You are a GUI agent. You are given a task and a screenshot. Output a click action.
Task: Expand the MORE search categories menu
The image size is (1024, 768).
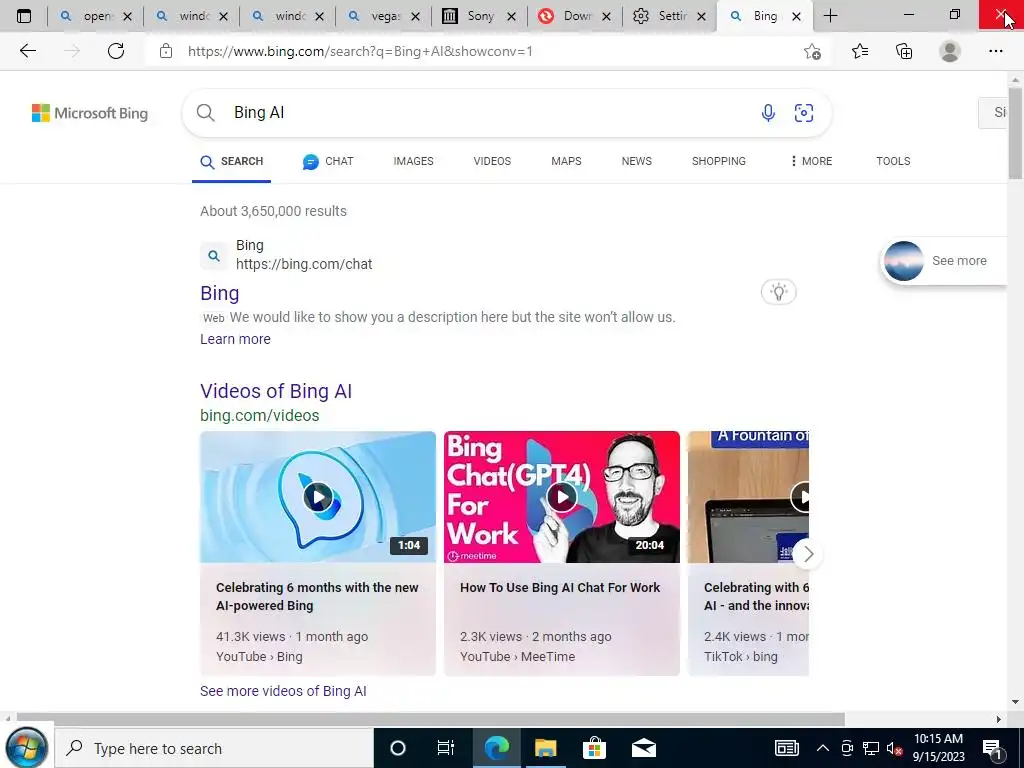811,161
